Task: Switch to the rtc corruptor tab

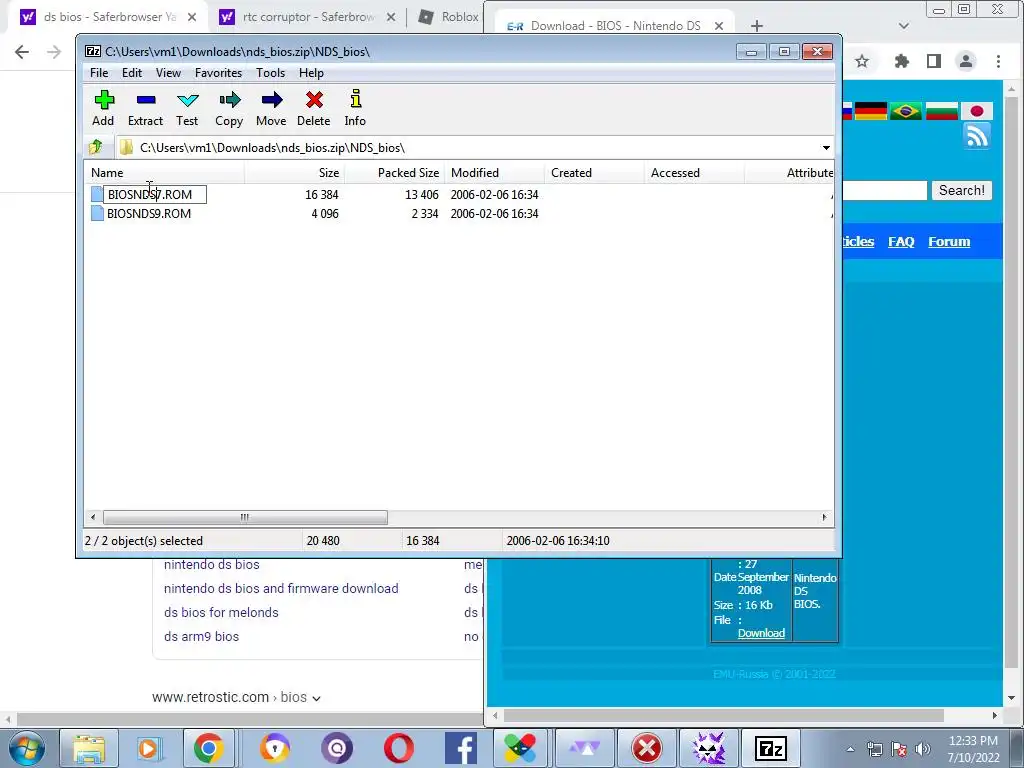Action: (x=307, y=17)
